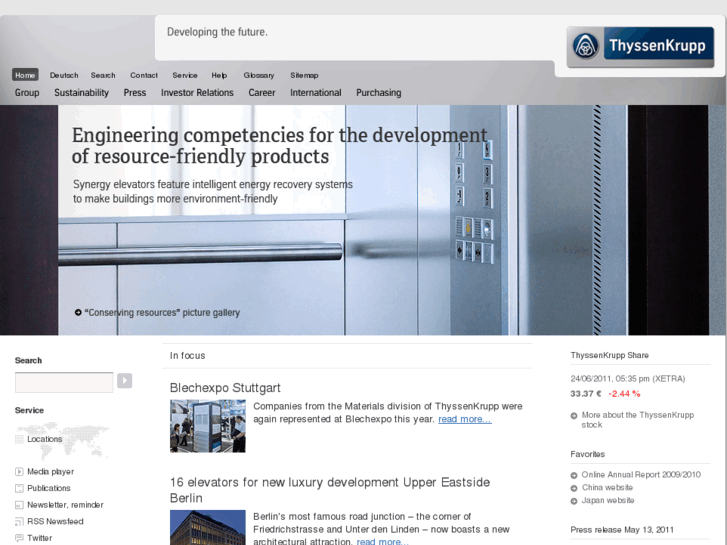Click arrow icon beside Online Annual Report
Screen dimensions: 727x545
pos(574,475)
